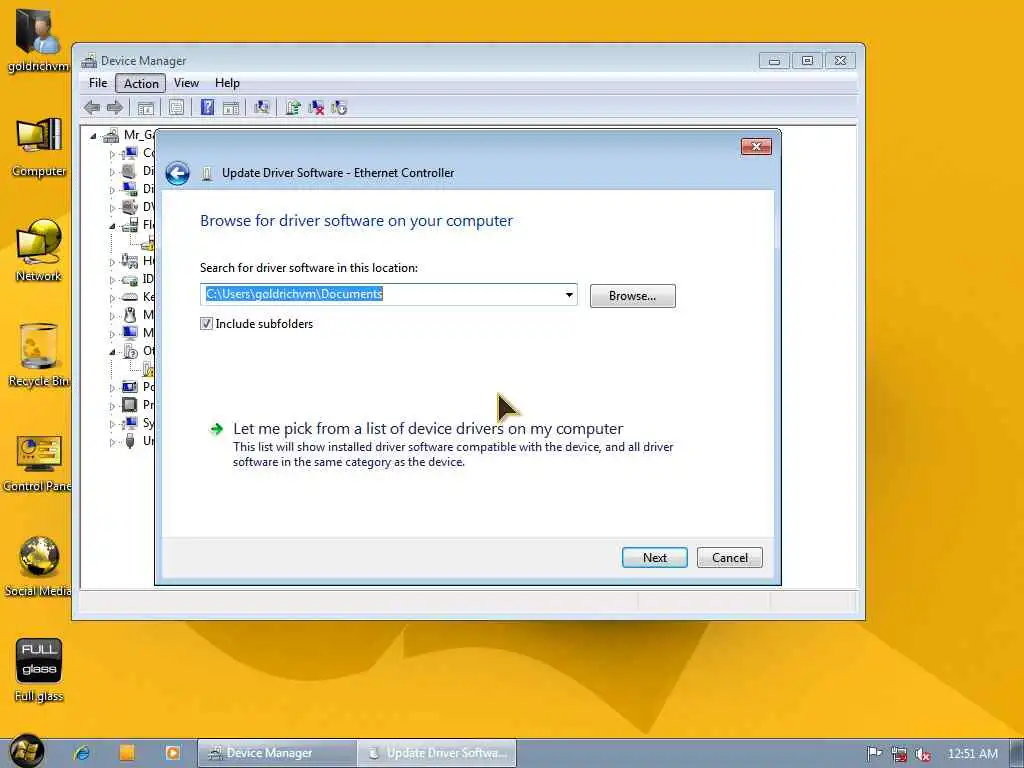Screen dimensions: 1024x768
Task: Open the View menu
Action: point(186,83)
